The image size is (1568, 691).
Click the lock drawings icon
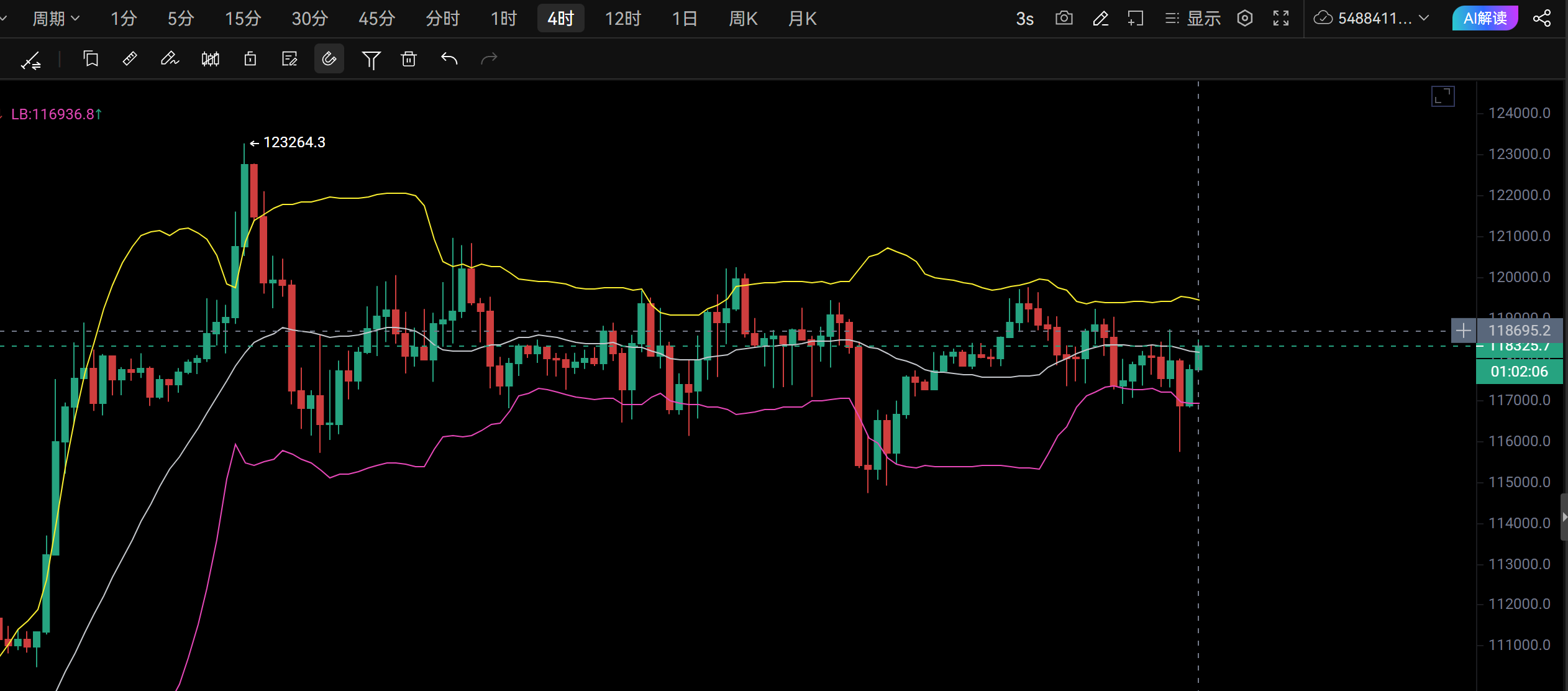click(250, 59)
